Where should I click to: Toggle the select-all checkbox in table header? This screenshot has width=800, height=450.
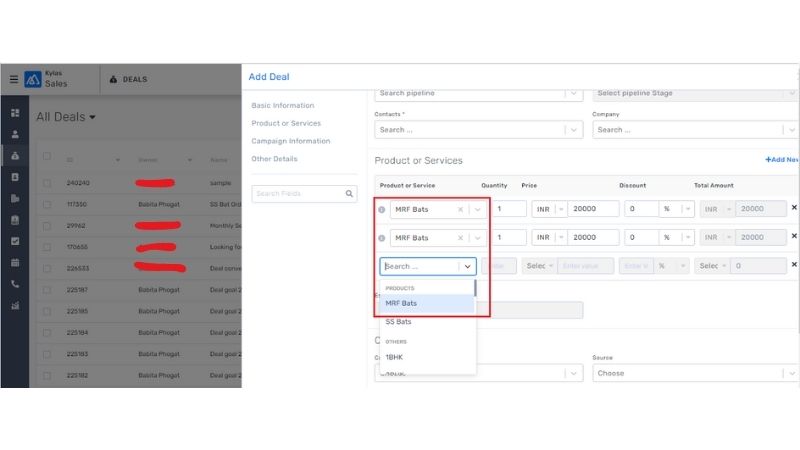(x=47, y=158)
